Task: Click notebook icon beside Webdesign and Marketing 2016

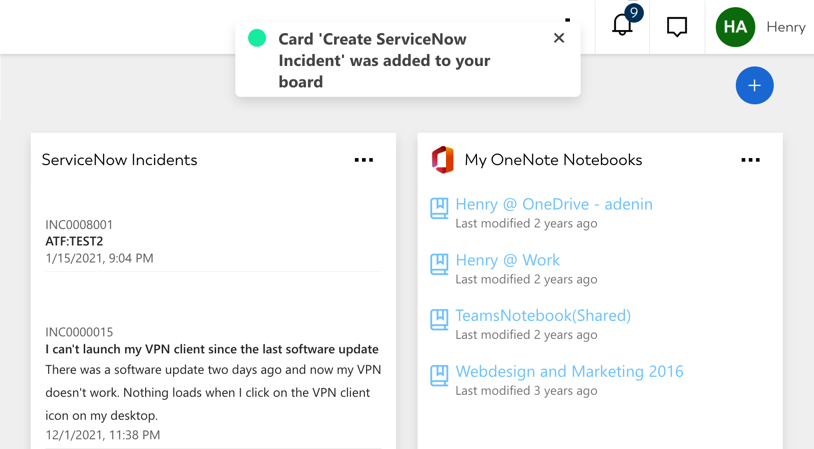Action: click(x=439, y=375)
